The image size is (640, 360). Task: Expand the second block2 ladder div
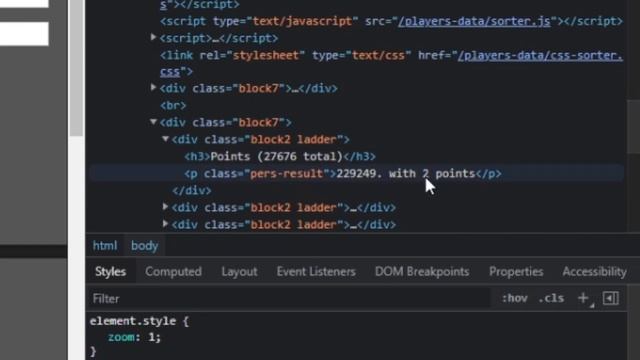pyautogui.click(x=165, y=207)
